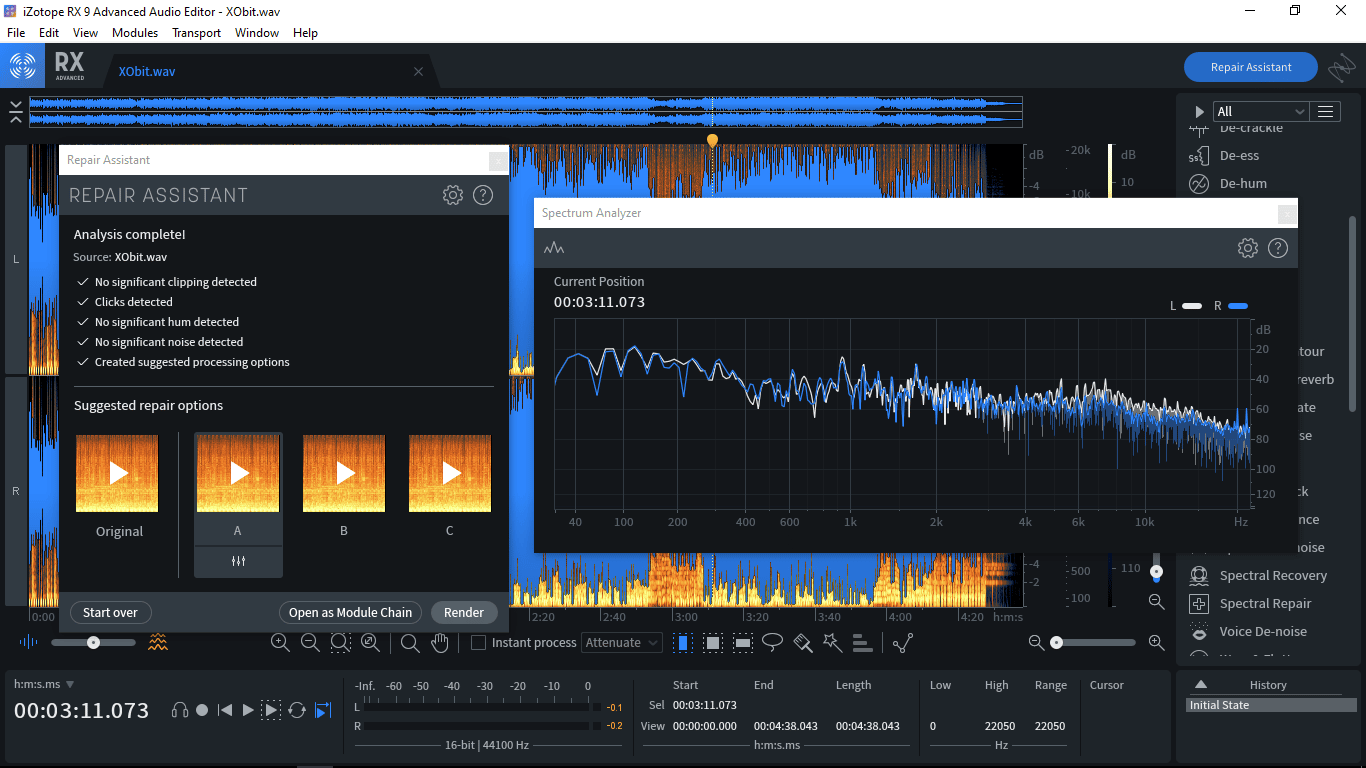This screenshot has height=768, width=1366.
Task: Click the waveform view icon by the opacity slider
Action: pyautogui.click(x=28, y=642)
